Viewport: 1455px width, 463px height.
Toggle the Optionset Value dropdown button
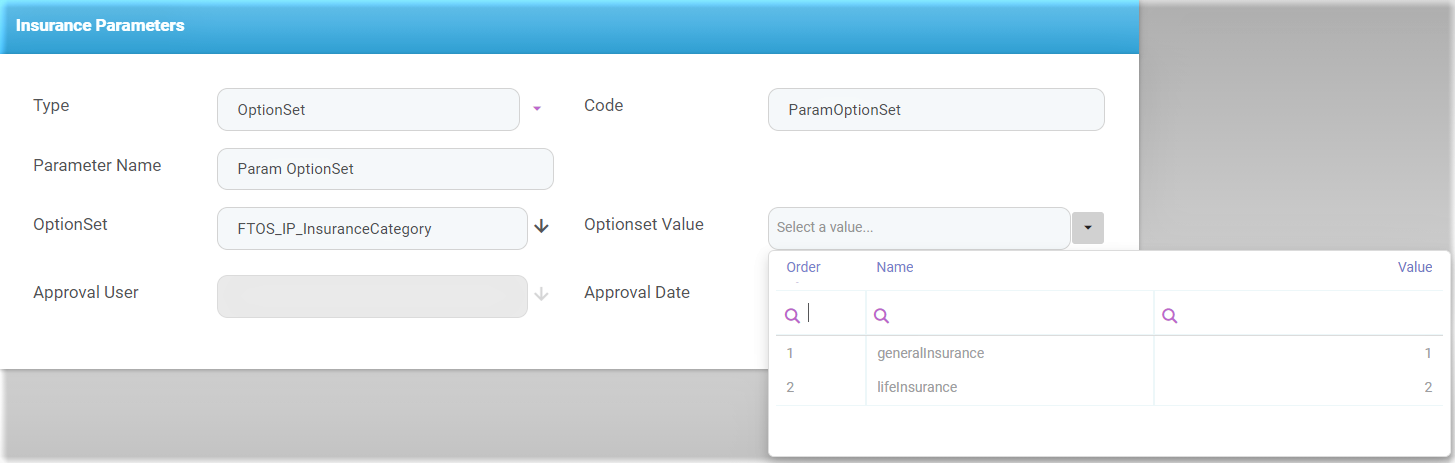[x=1088, y=228]
